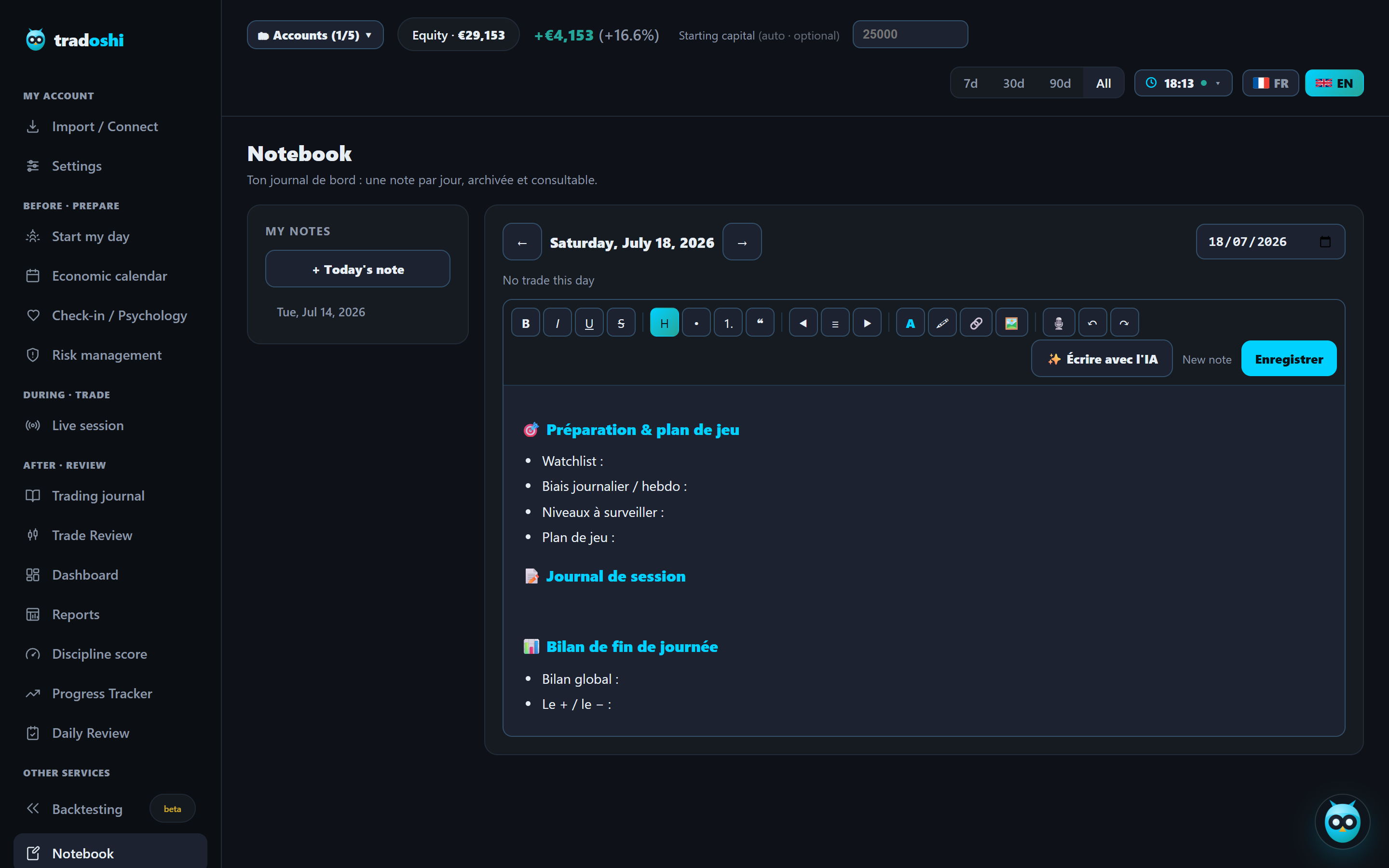Switch language to English EN
The height and width of the screenshot is (868, 1389).
click(1334, 83)
